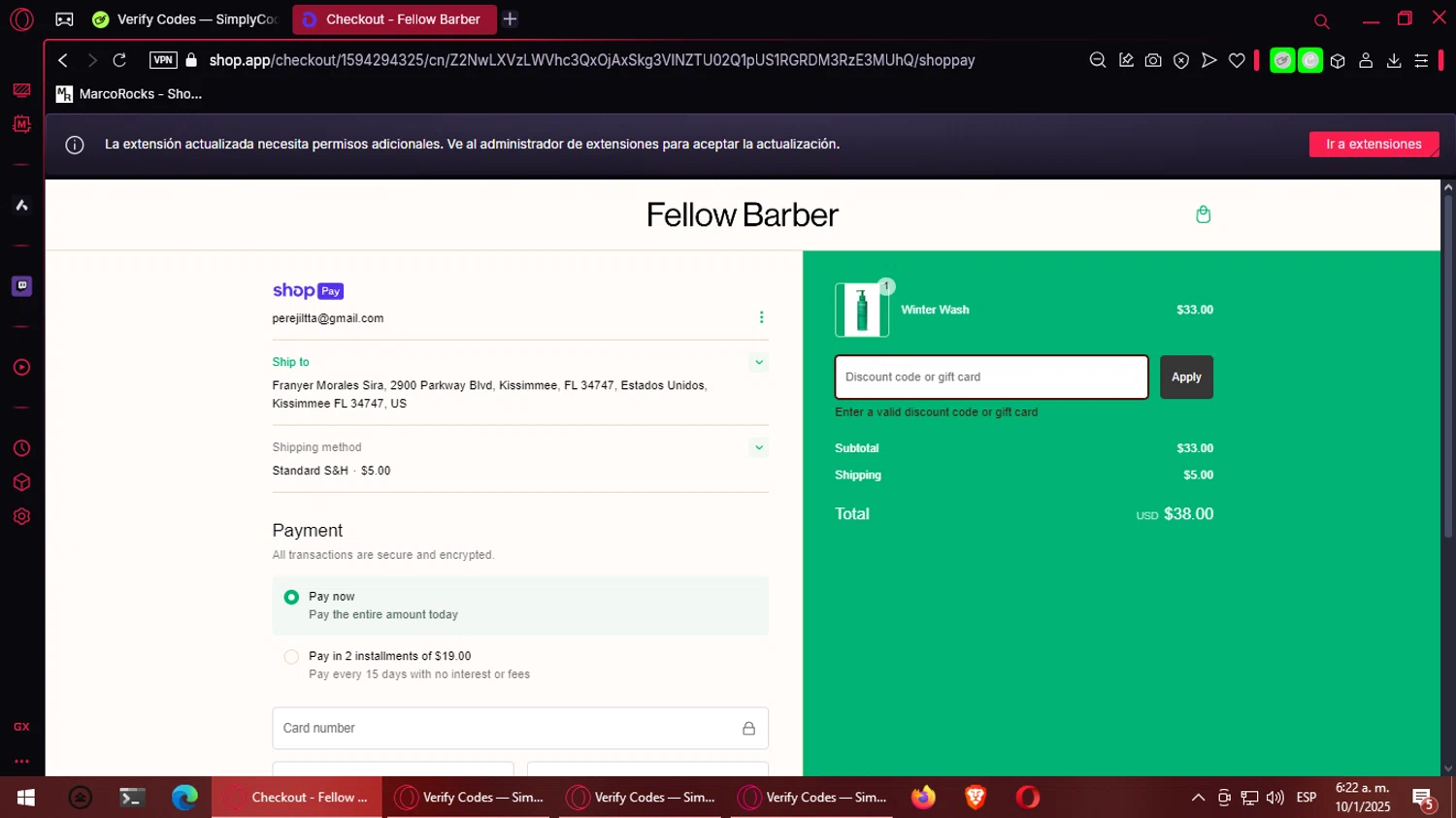Focus the Discount code or gift card field

coord(991,376)
